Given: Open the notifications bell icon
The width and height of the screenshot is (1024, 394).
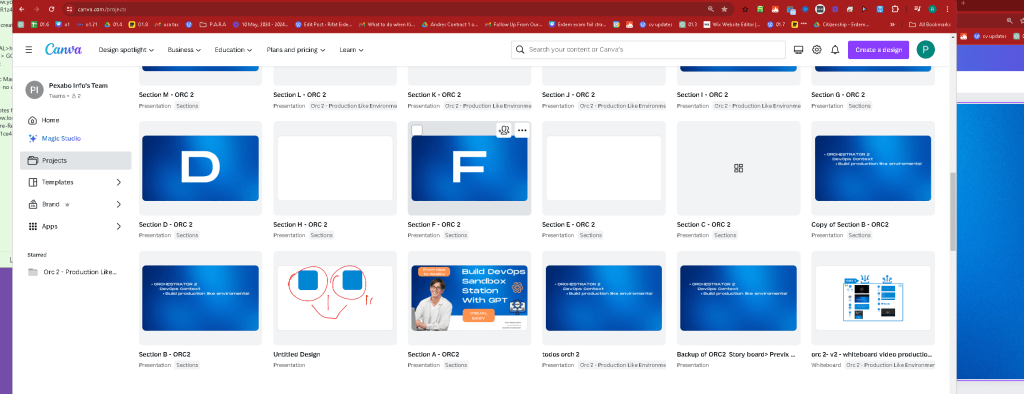Looking at the screenshot, I should [x=835, y=50].
